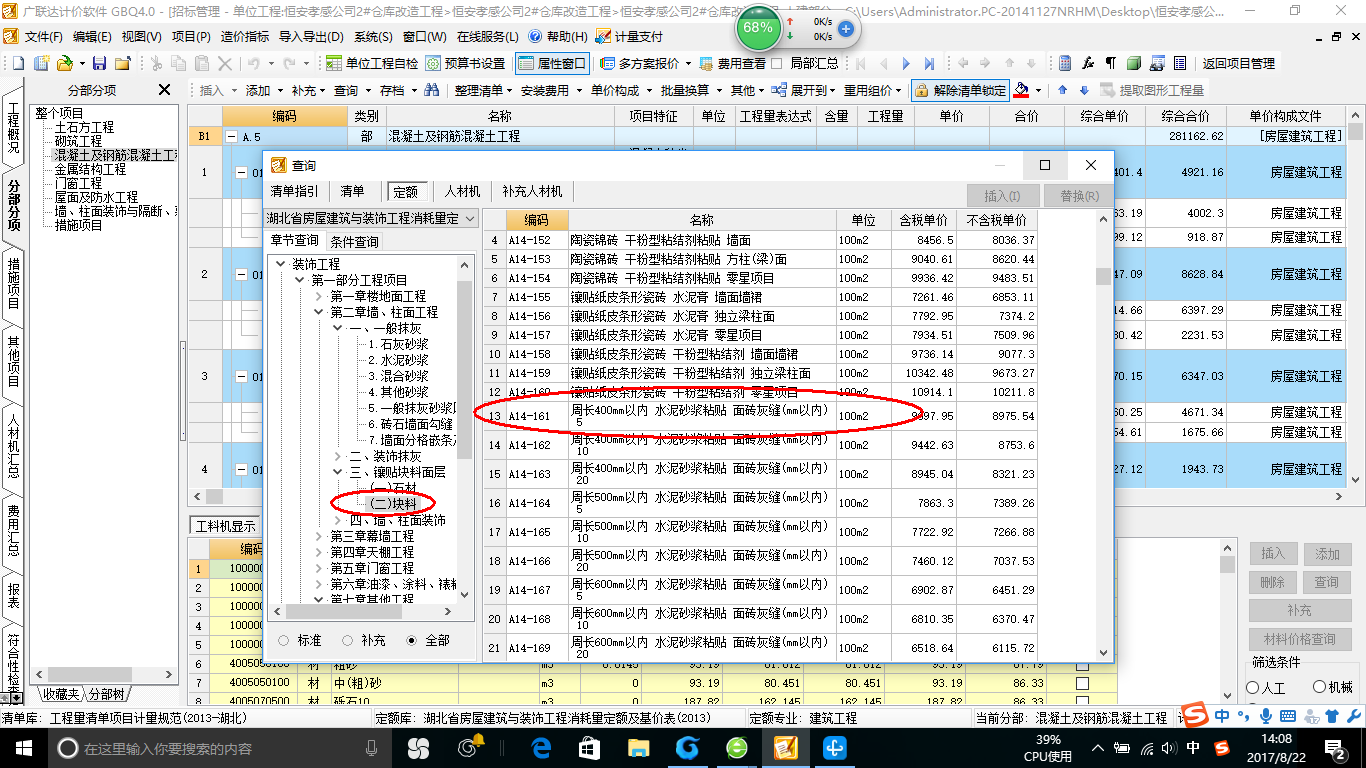
Task: Click the blue move-up arrow icon
Action: [1062, 90]
